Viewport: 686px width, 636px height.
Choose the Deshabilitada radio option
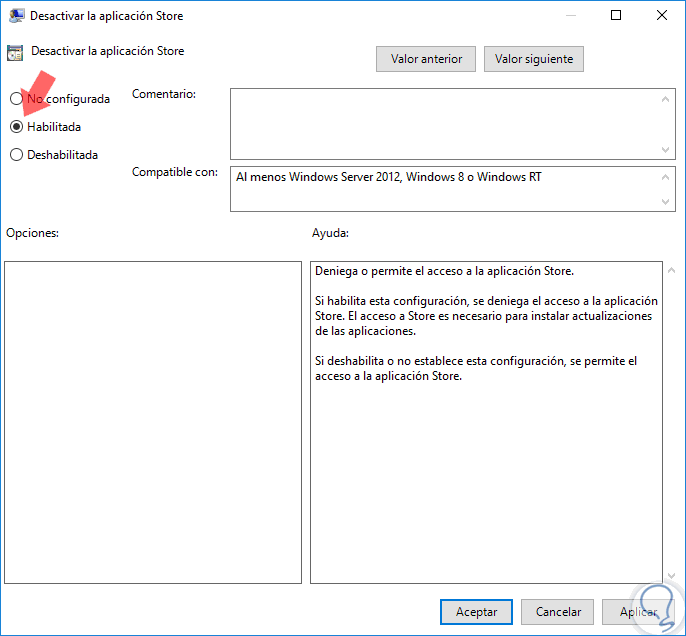[16, 155]
